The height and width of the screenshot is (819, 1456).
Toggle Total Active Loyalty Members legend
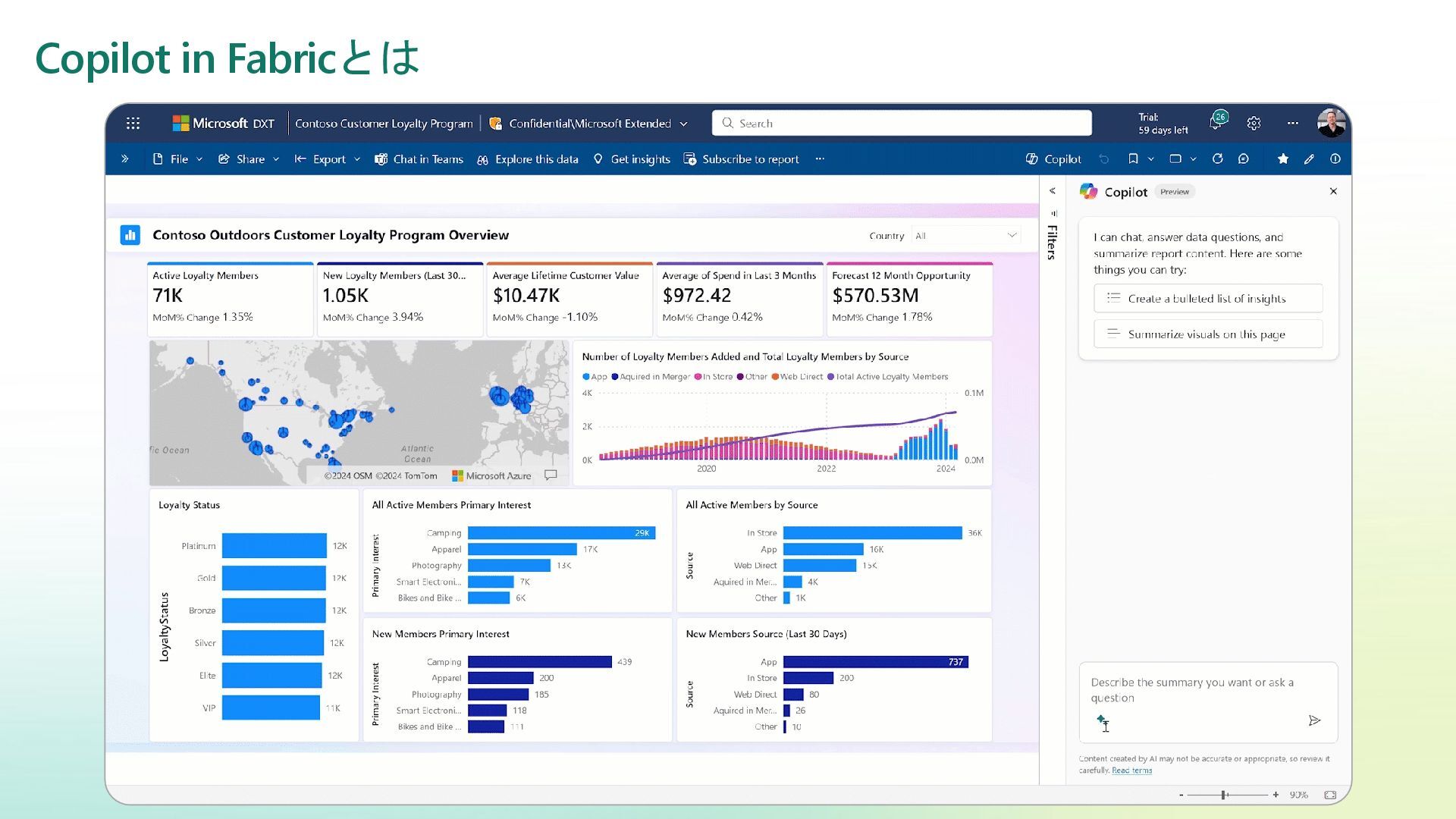coord(887,377)
